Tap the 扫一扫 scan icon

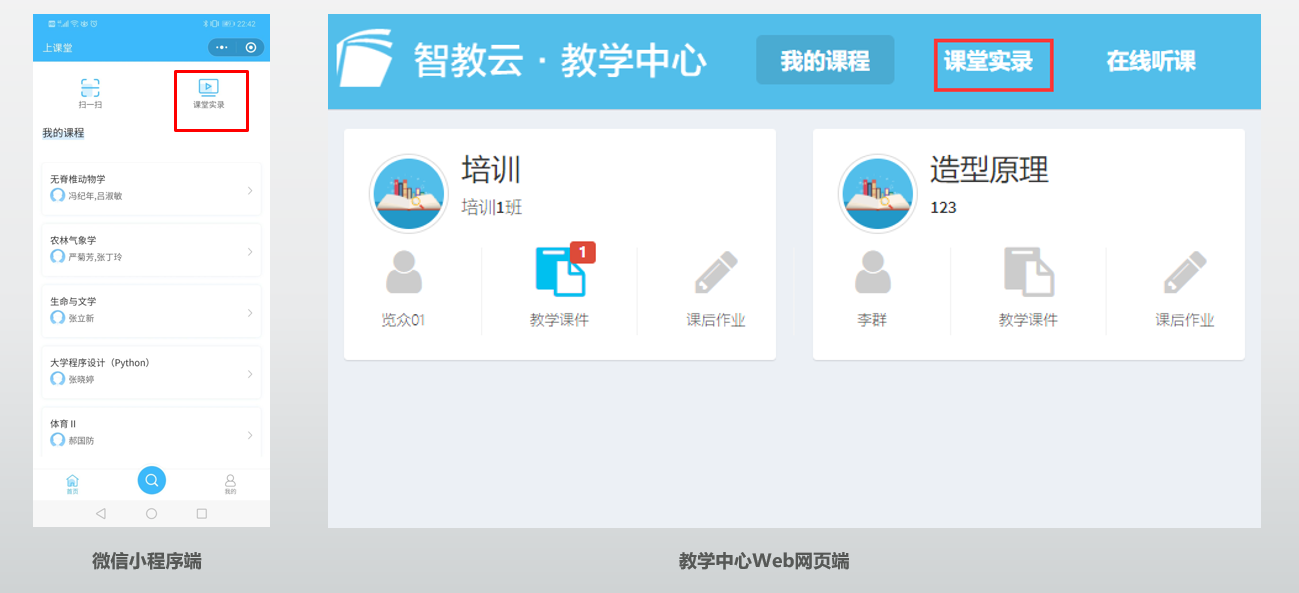click(91, 88)
